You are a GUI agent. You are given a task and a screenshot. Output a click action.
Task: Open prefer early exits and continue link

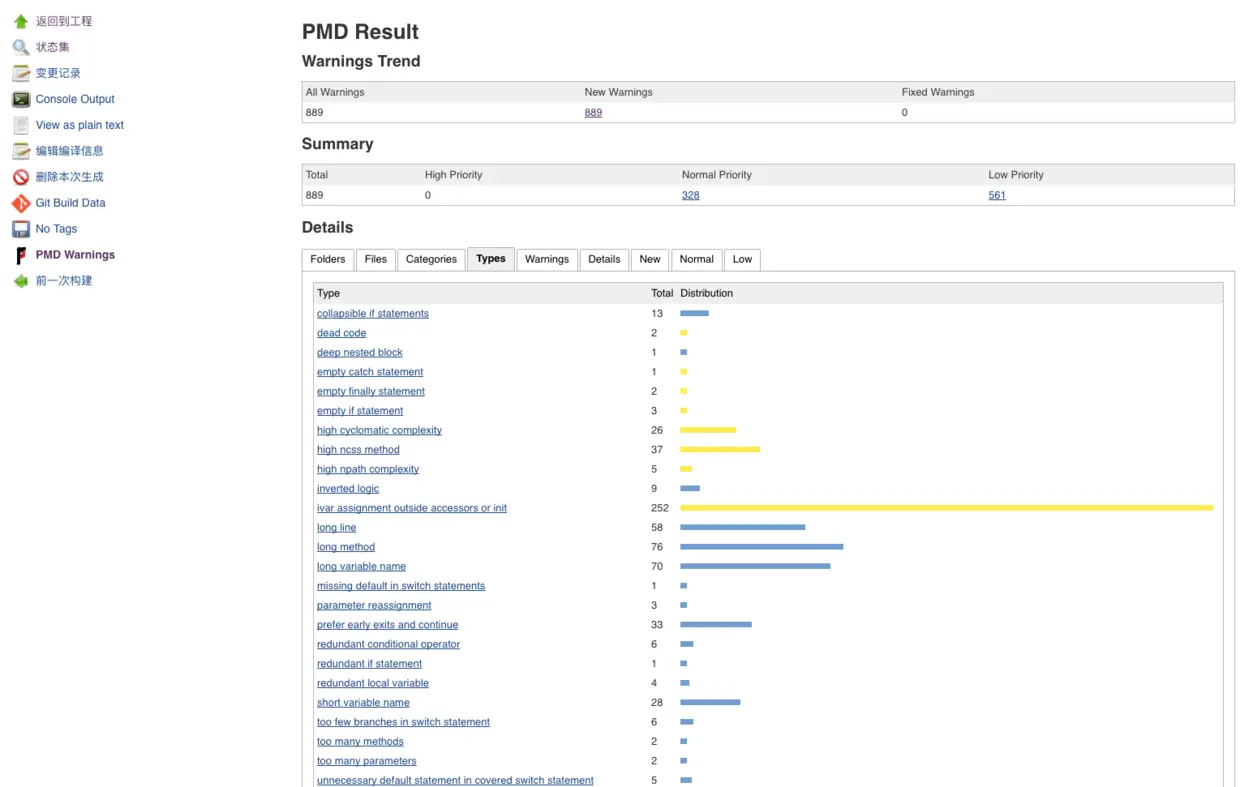[x=388, y=625]
